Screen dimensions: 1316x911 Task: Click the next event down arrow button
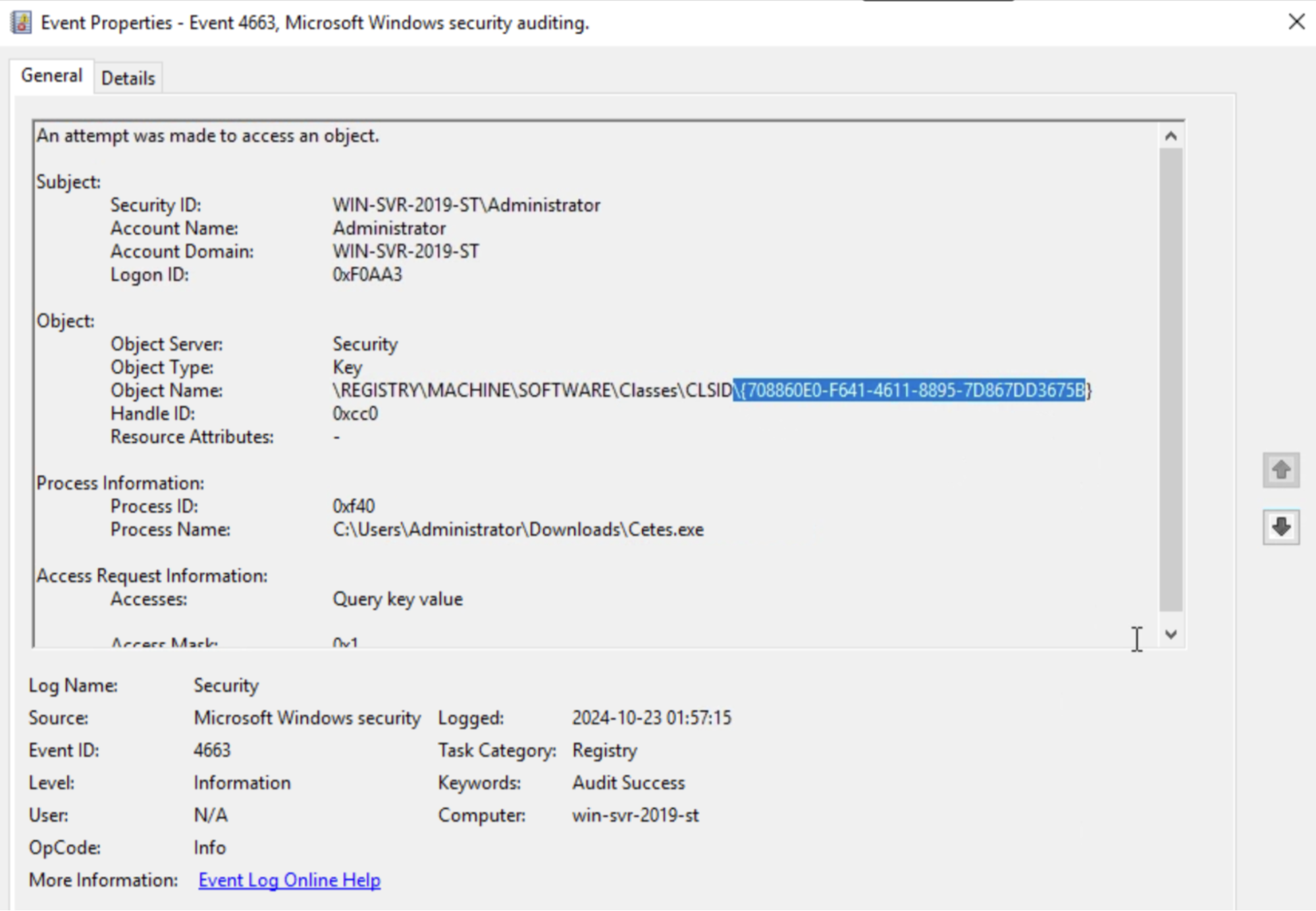[1280, 527]
